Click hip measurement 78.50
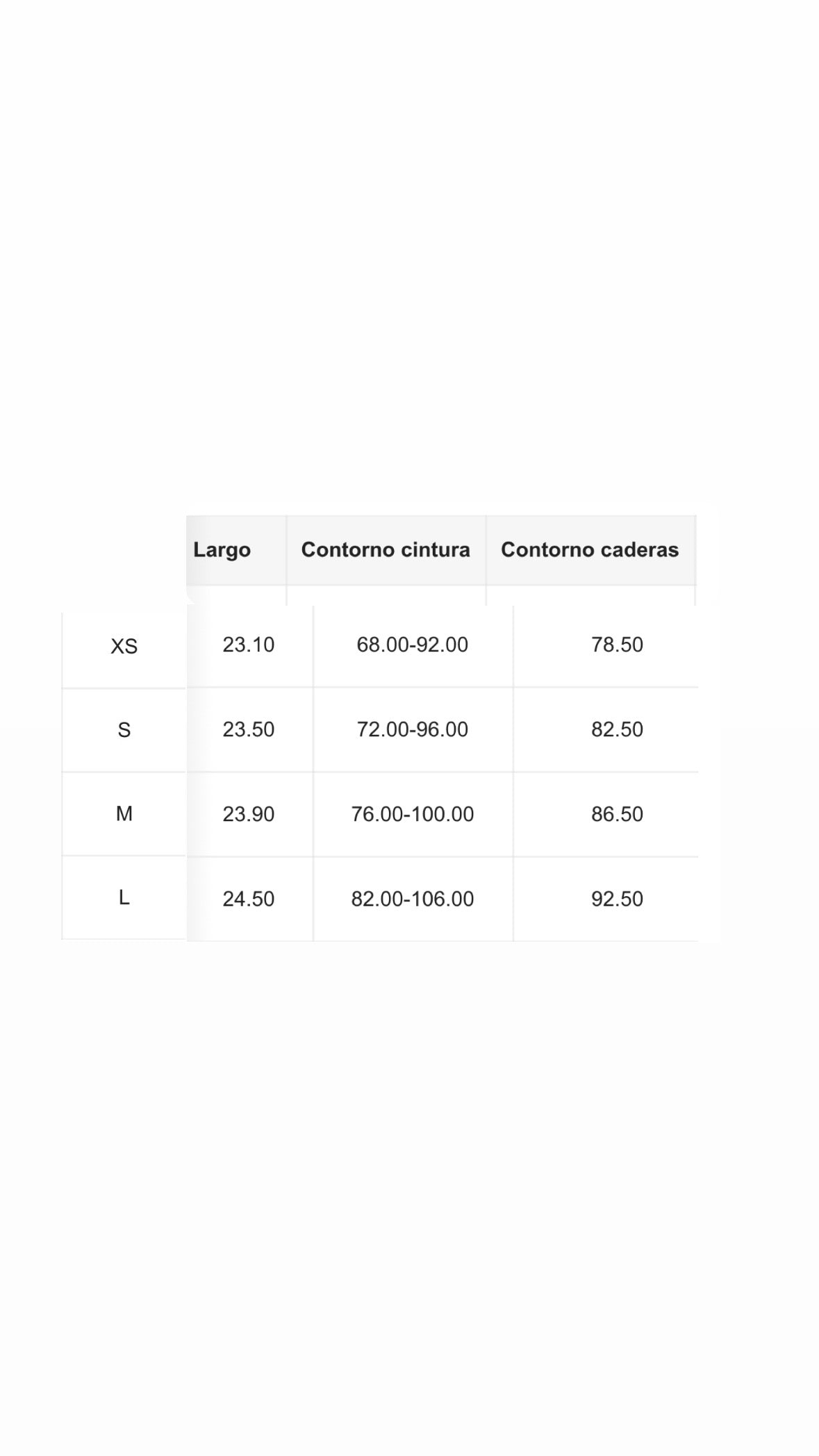 tap(617, 645)
